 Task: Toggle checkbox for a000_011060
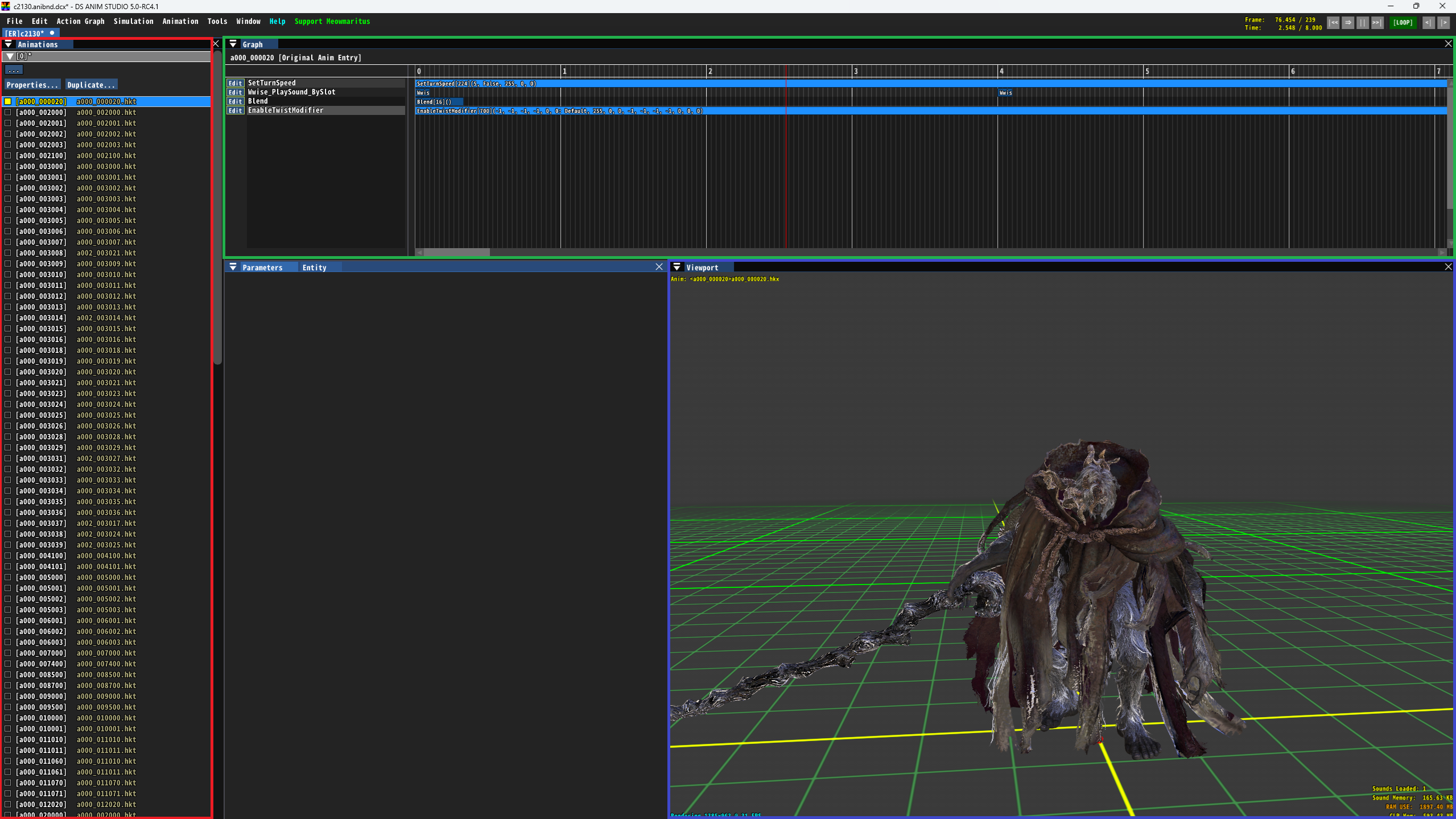(8, 761)
